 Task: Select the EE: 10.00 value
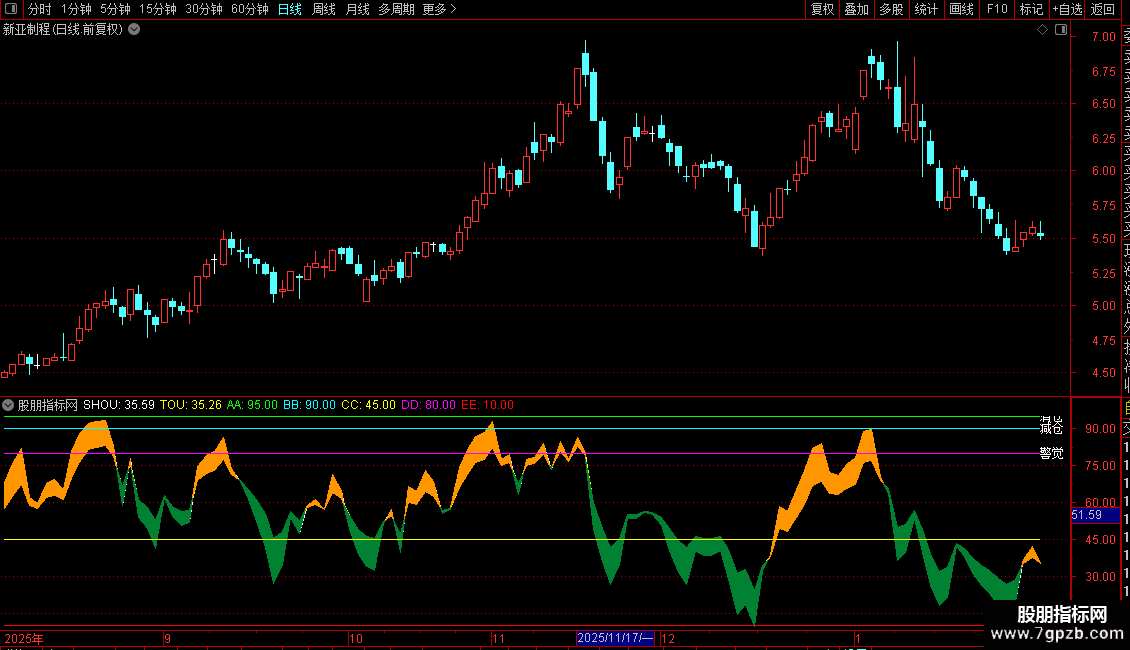[487, 405]
